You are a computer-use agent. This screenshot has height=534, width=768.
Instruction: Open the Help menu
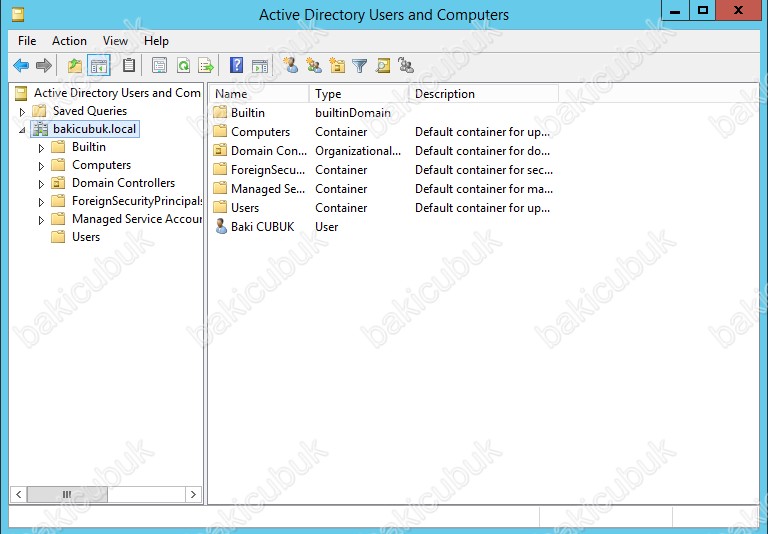156,41
